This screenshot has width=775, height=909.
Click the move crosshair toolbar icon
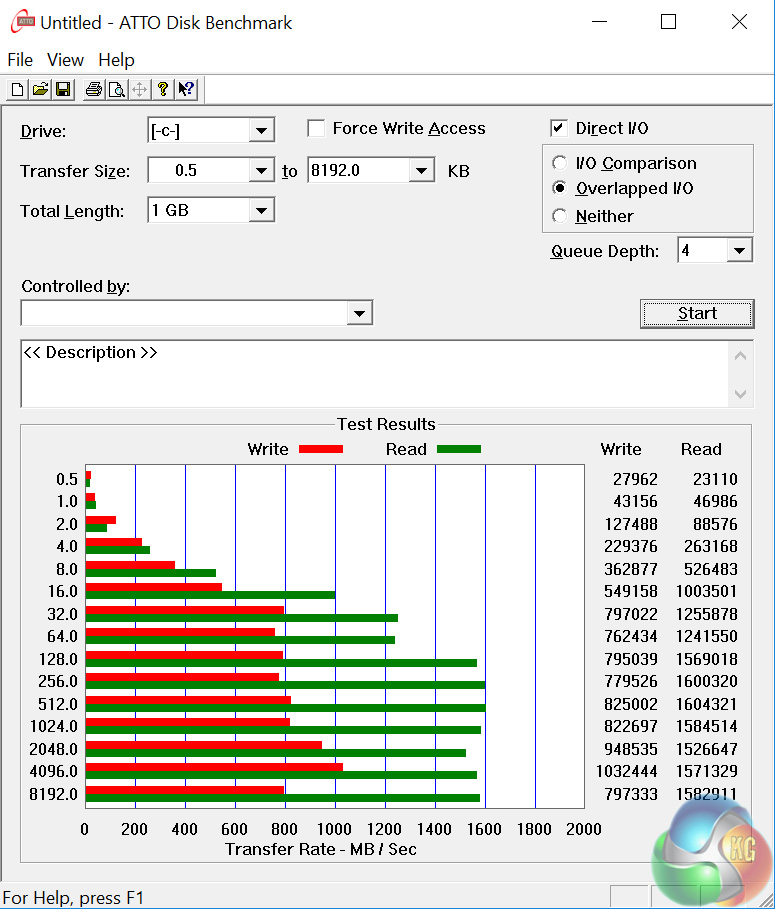pyautogui.click(x=140, y=89)
